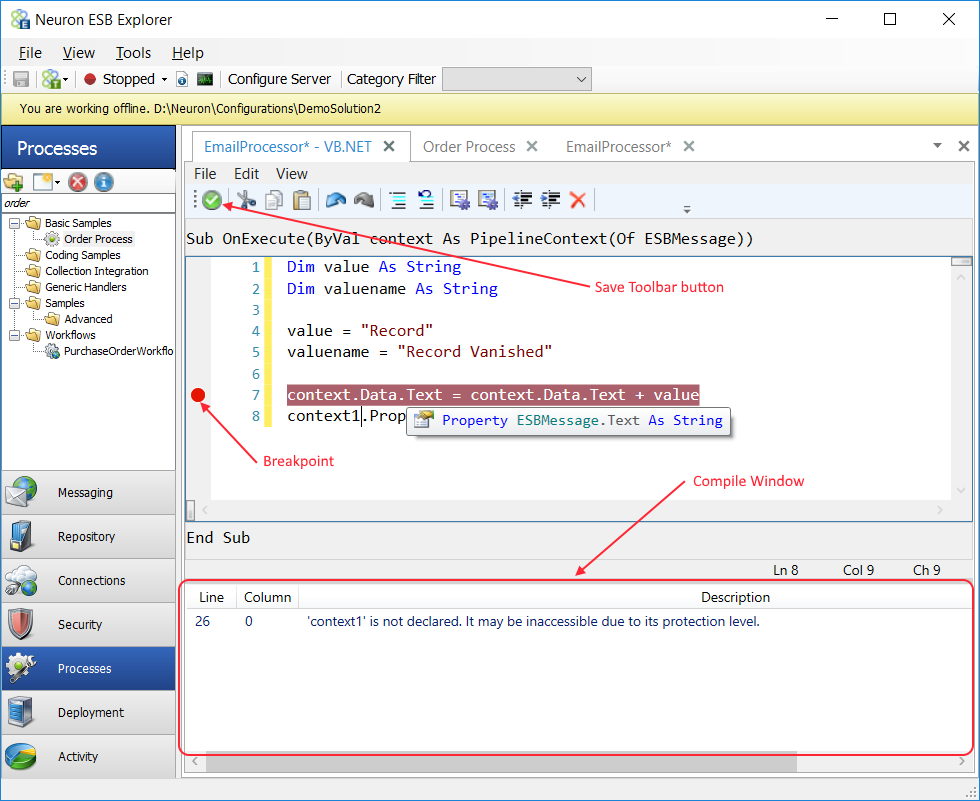Close the Order Process tab

tap(532, 146)
